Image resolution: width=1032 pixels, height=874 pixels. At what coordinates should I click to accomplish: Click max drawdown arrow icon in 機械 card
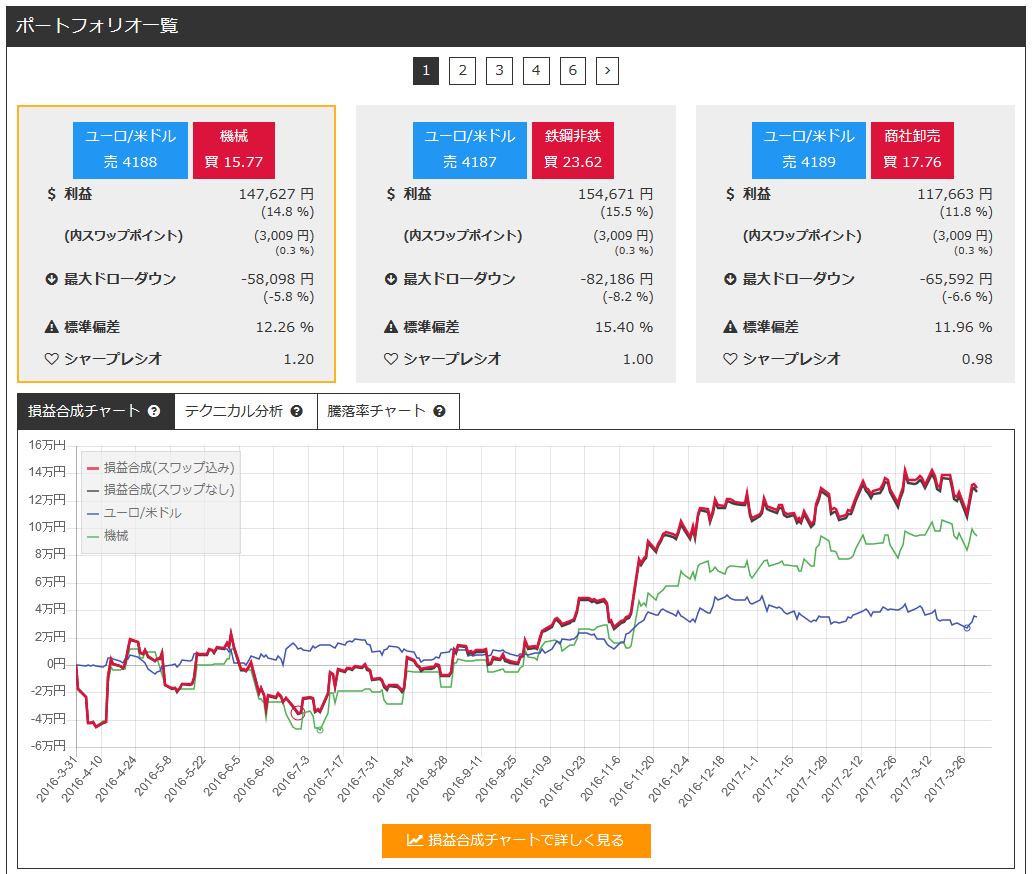52,279
